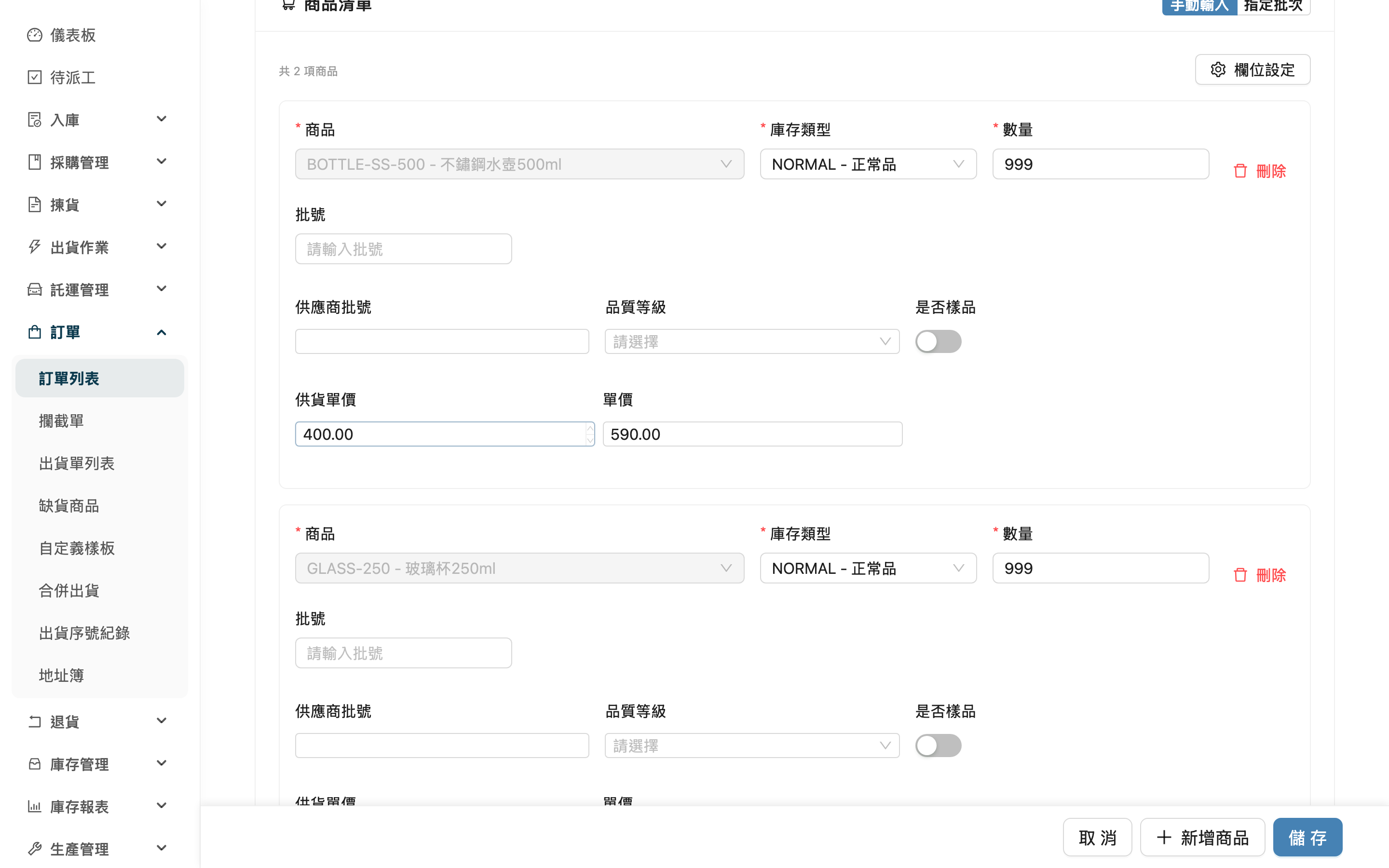Viewport: 1389px width, 868px height.
Task: Click the 揀貨 document icon
Action: (x=34, y=205)
